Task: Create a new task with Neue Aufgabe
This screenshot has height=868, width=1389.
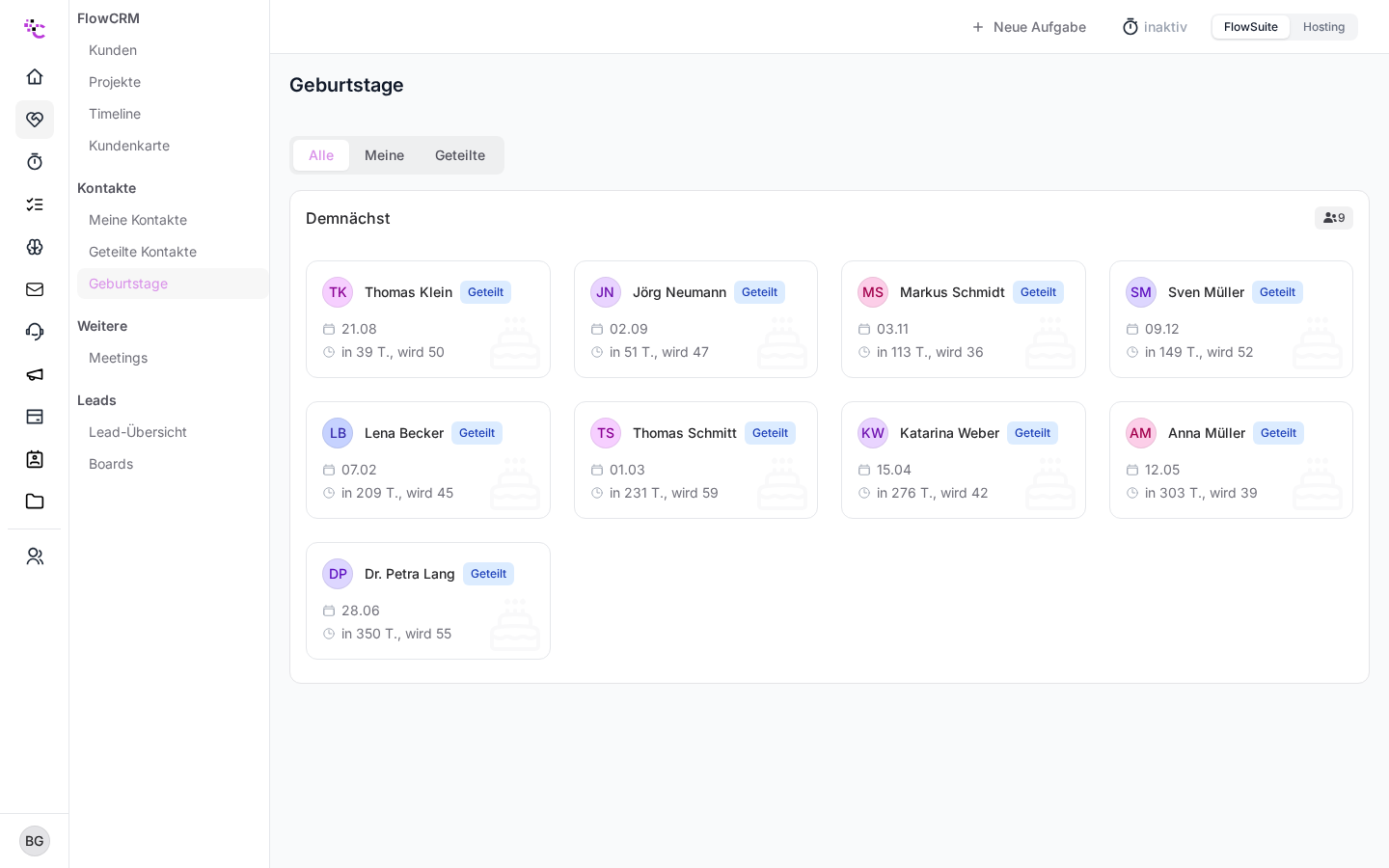Action: pyautogui.click(x=1029, y=27)
